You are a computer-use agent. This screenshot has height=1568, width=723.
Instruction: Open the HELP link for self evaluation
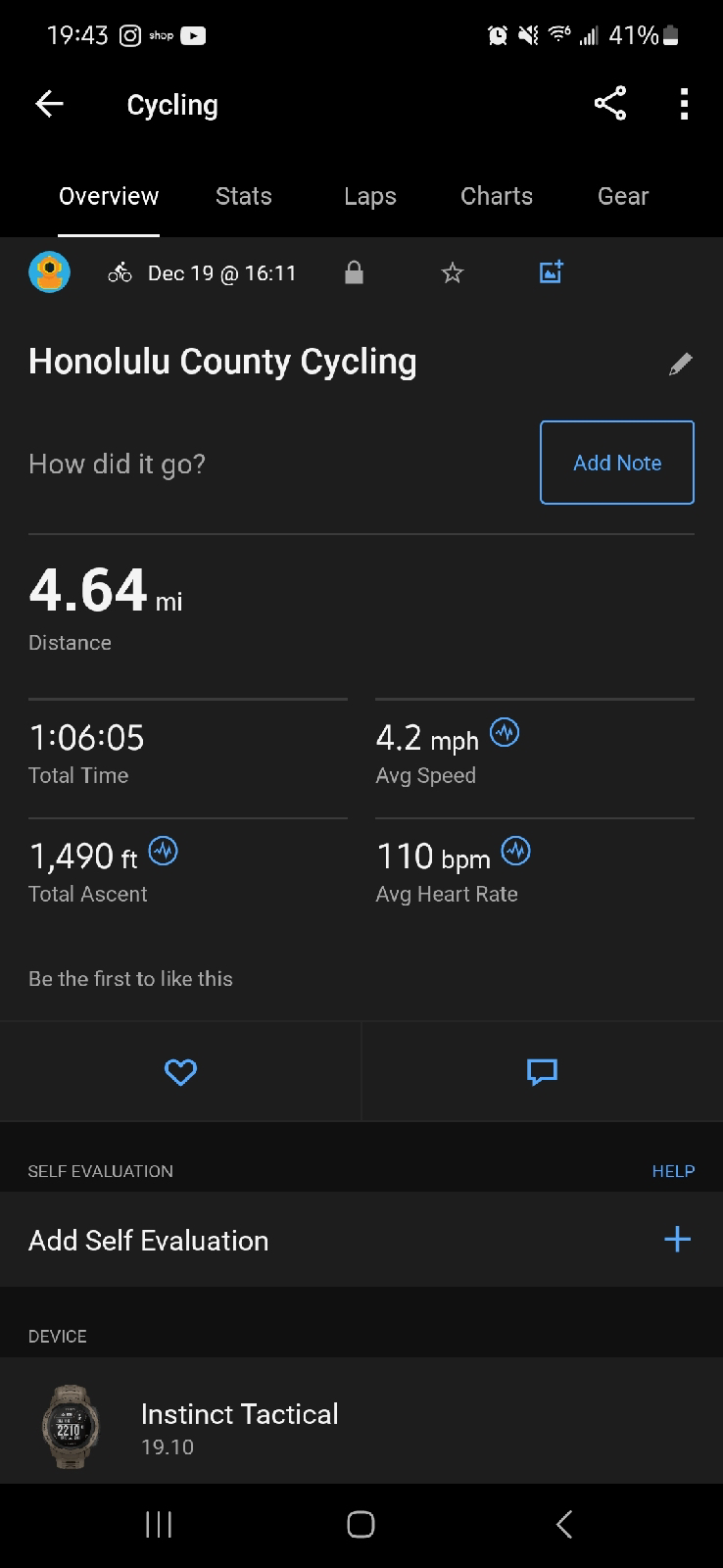pyautogui.click(x=673, y=1171)
